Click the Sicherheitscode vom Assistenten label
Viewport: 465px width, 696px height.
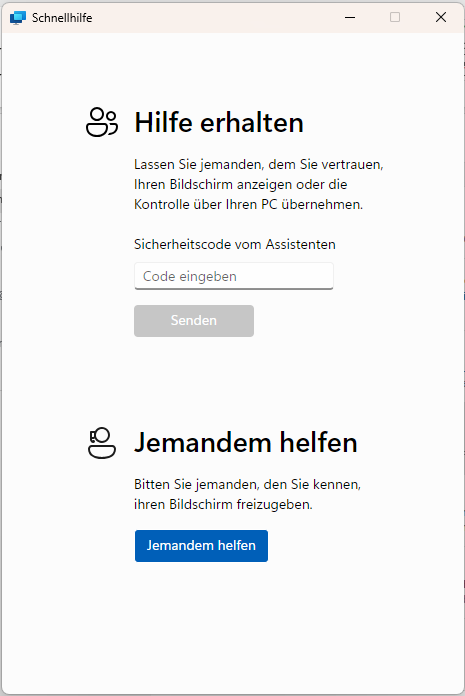(x=235, y=244)
